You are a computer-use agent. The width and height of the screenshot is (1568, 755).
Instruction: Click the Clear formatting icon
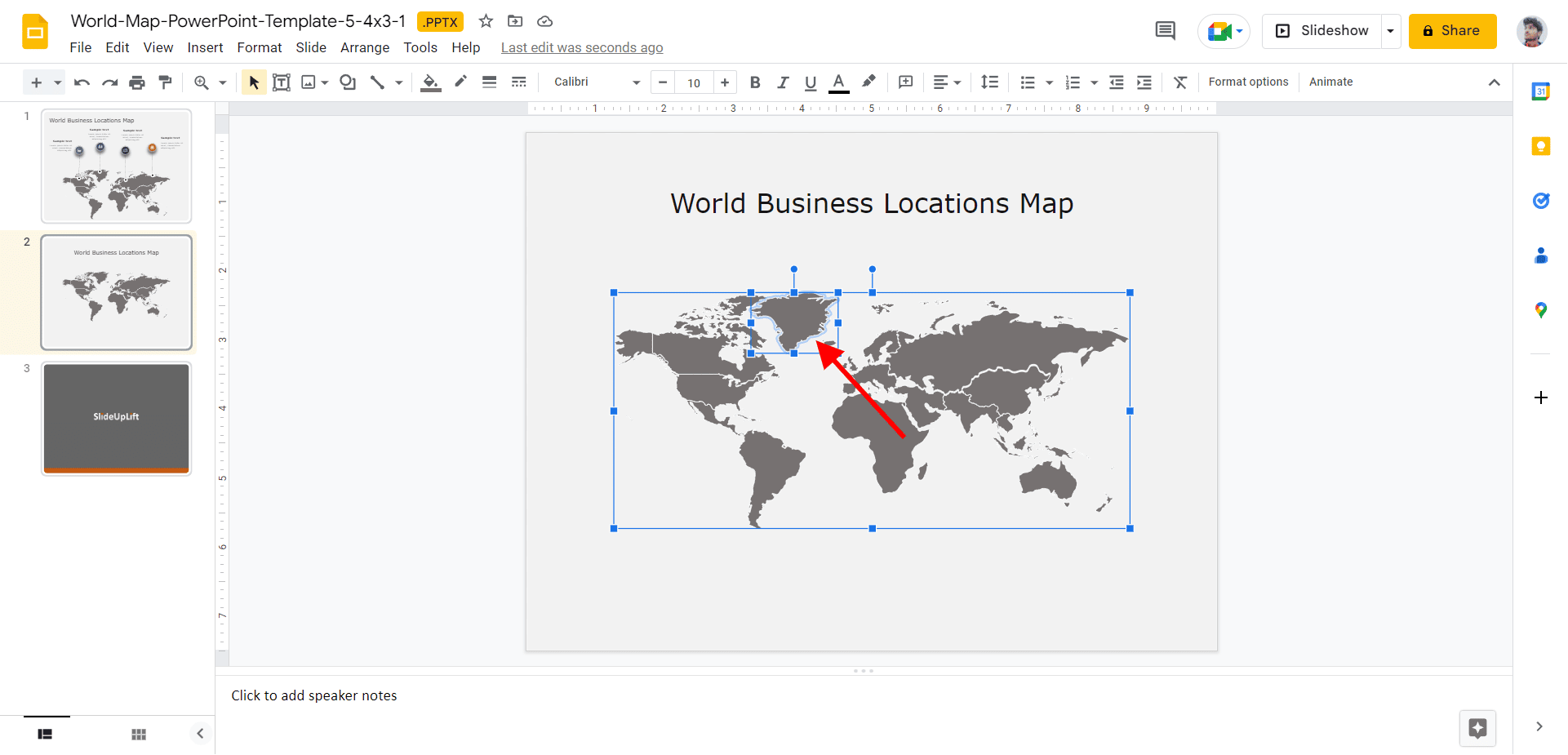1180,82
